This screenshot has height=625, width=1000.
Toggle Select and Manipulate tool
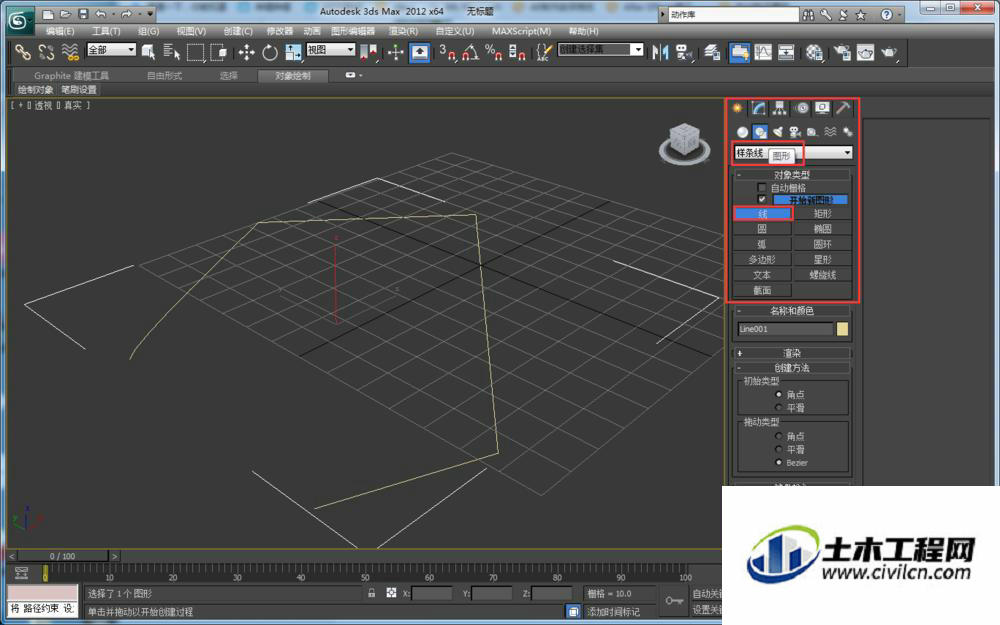coord(395,52)
